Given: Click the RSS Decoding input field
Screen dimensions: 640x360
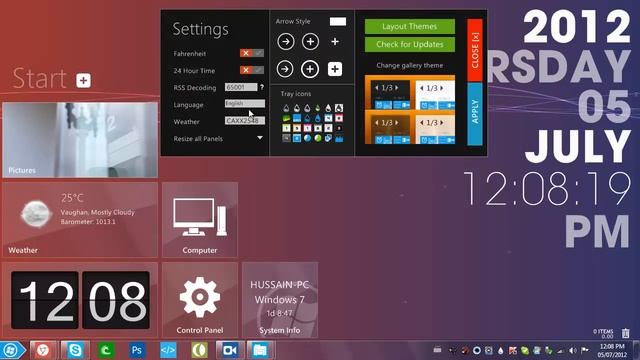Looking at the screenshot, I should click(241, 87).
